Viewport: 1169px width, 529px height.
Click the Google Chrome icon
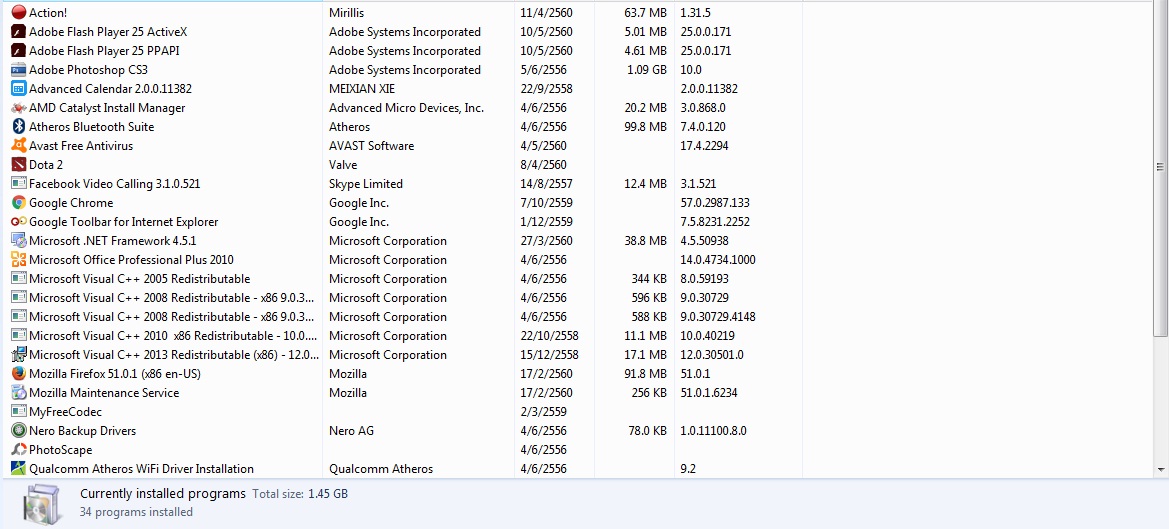pyautogui.click(x=19, y=203)
